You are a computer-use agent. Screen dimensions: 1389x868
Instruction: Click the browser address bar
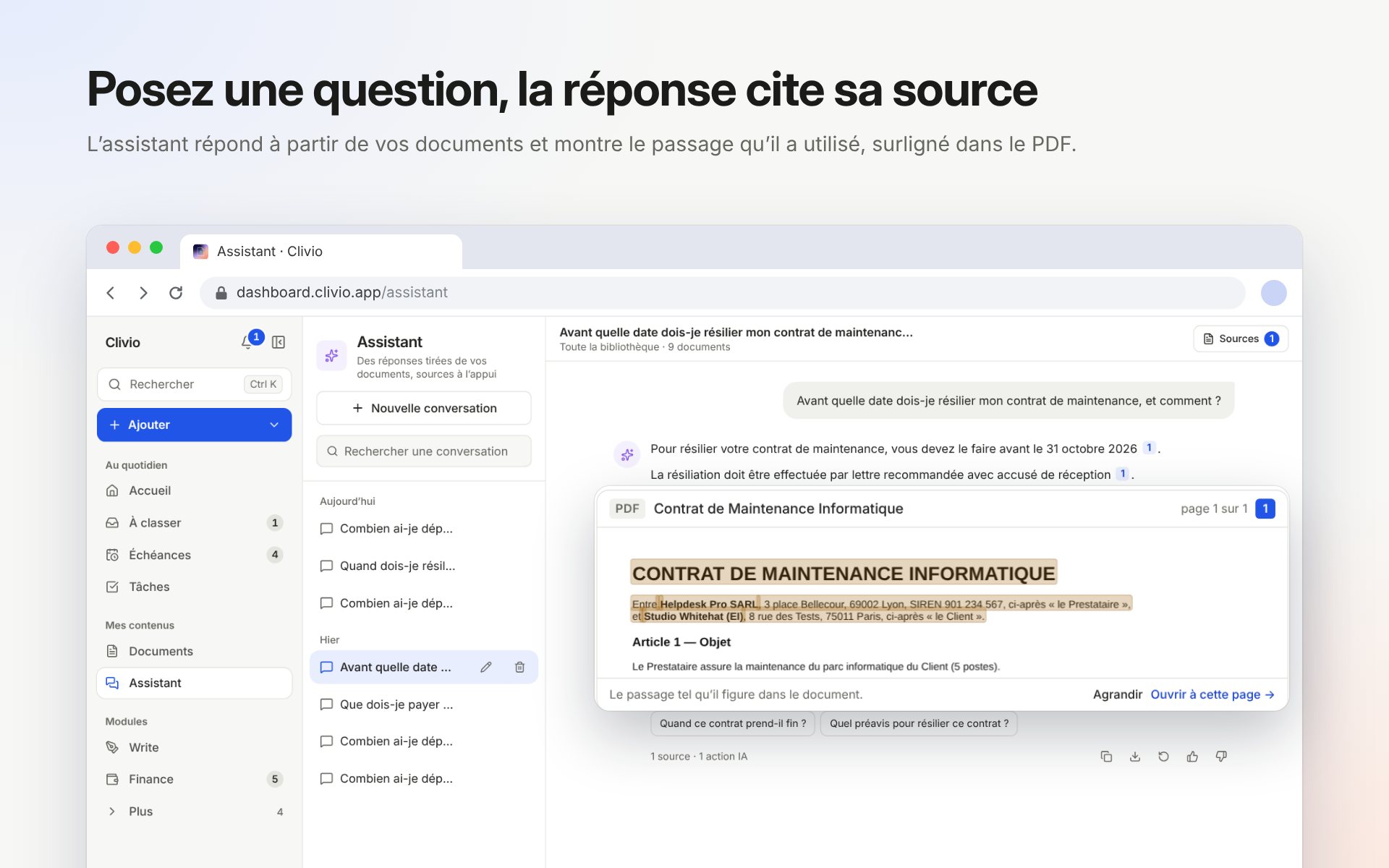722,292
